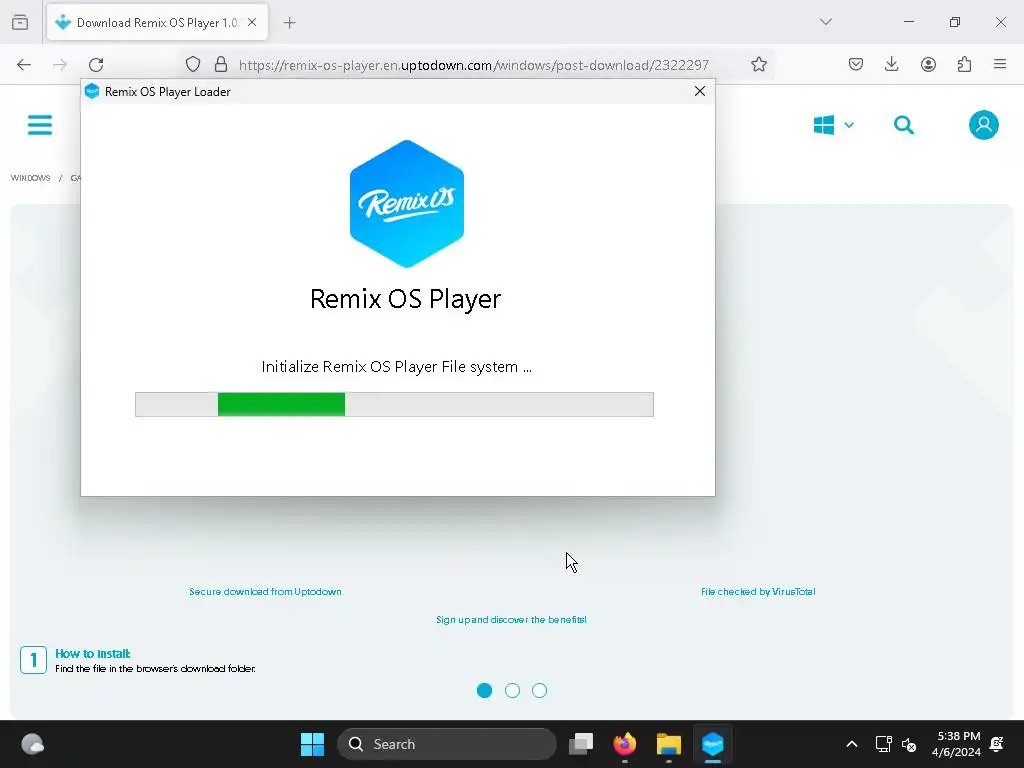Select the first carousel dot
The width and height of the screenshot is (1024, 768).
pyautogui.click(x=485, y=690)
